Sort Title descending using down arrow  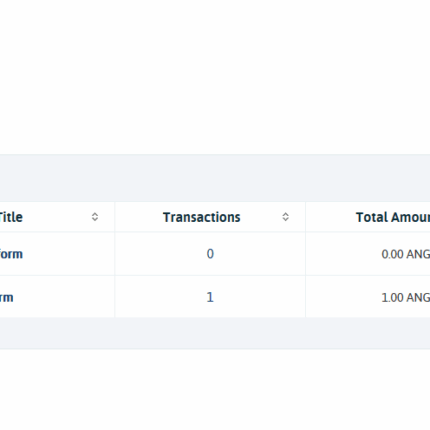point(95,220)
